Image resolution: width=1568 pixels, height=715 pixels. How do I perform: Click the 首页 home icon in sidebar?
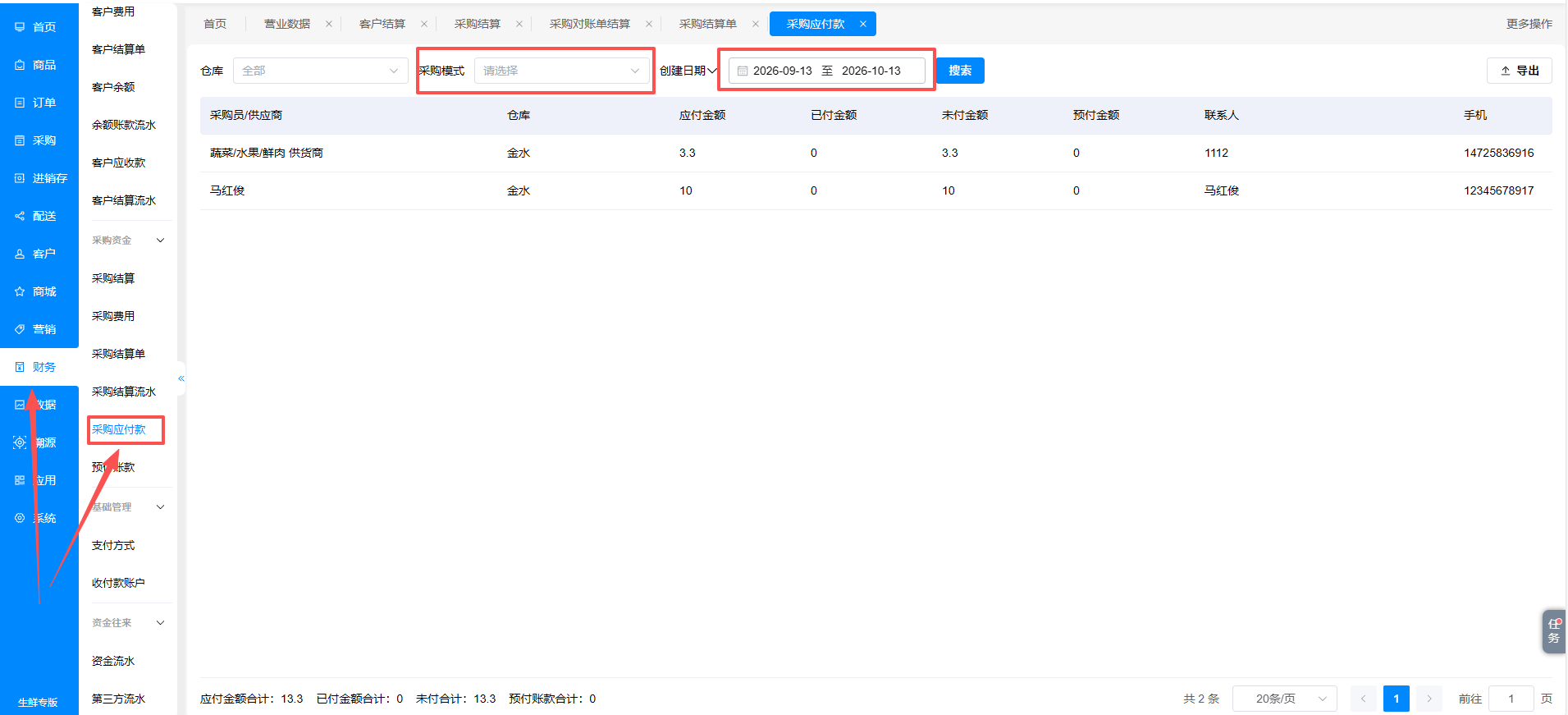pos(20,27)
